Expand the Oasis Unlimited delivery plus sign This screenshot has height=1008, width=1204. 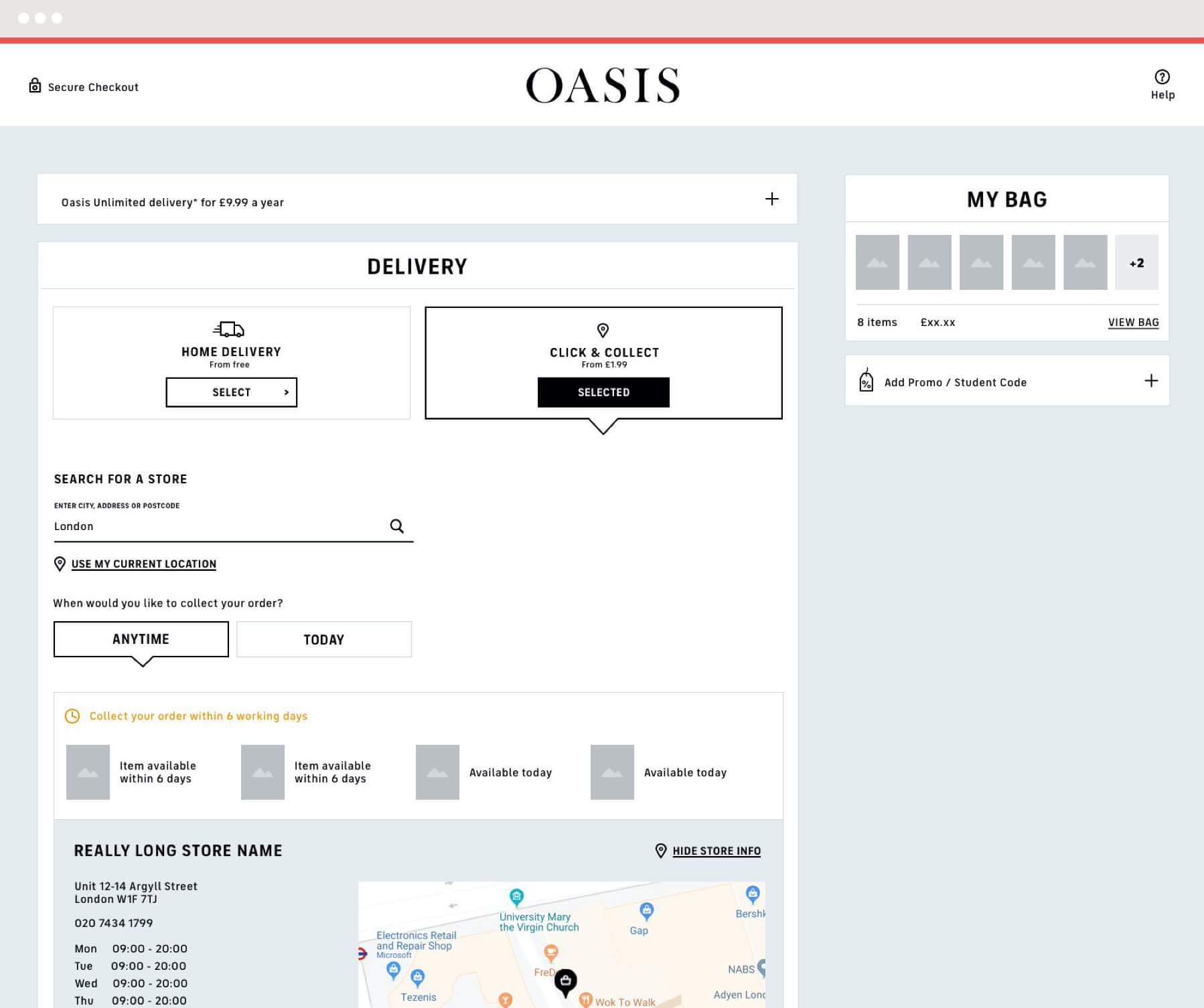pyautogui.click(x=772, y=199)
